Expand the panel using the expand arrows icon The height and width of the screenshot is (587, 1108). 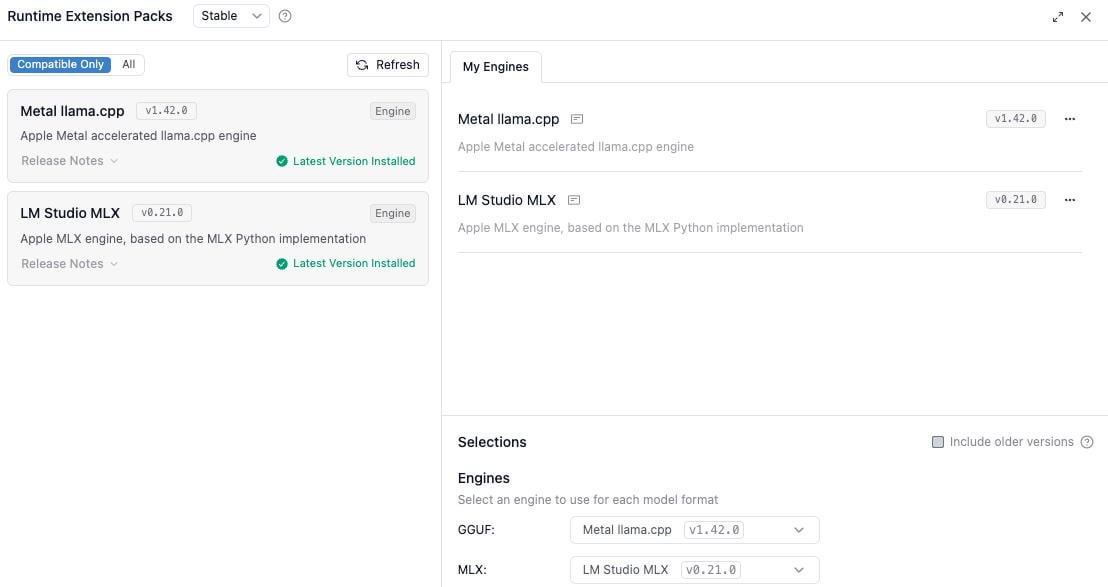point(1058,17)
